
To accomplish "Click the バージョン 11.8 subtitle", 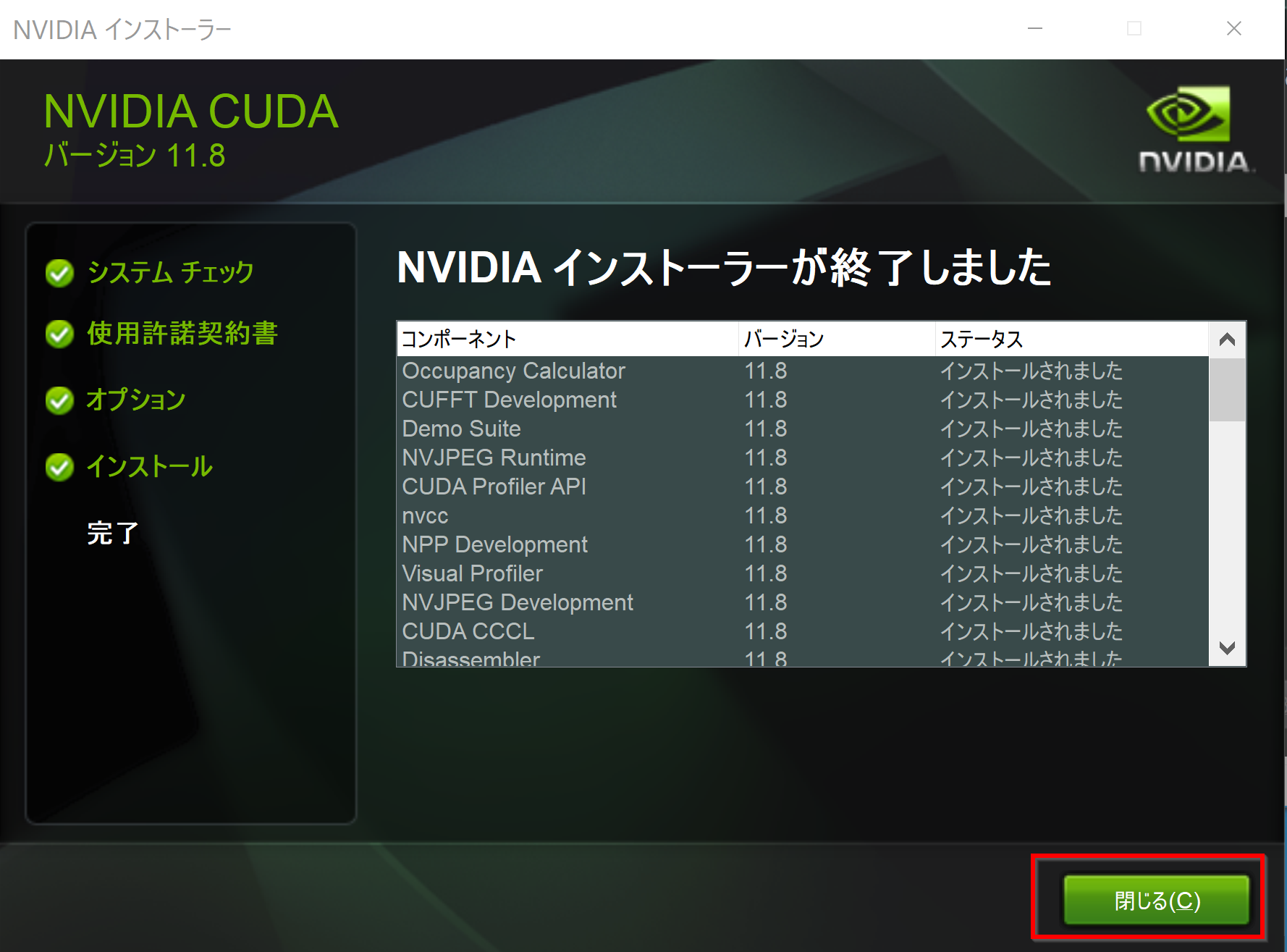I will 135,155.
